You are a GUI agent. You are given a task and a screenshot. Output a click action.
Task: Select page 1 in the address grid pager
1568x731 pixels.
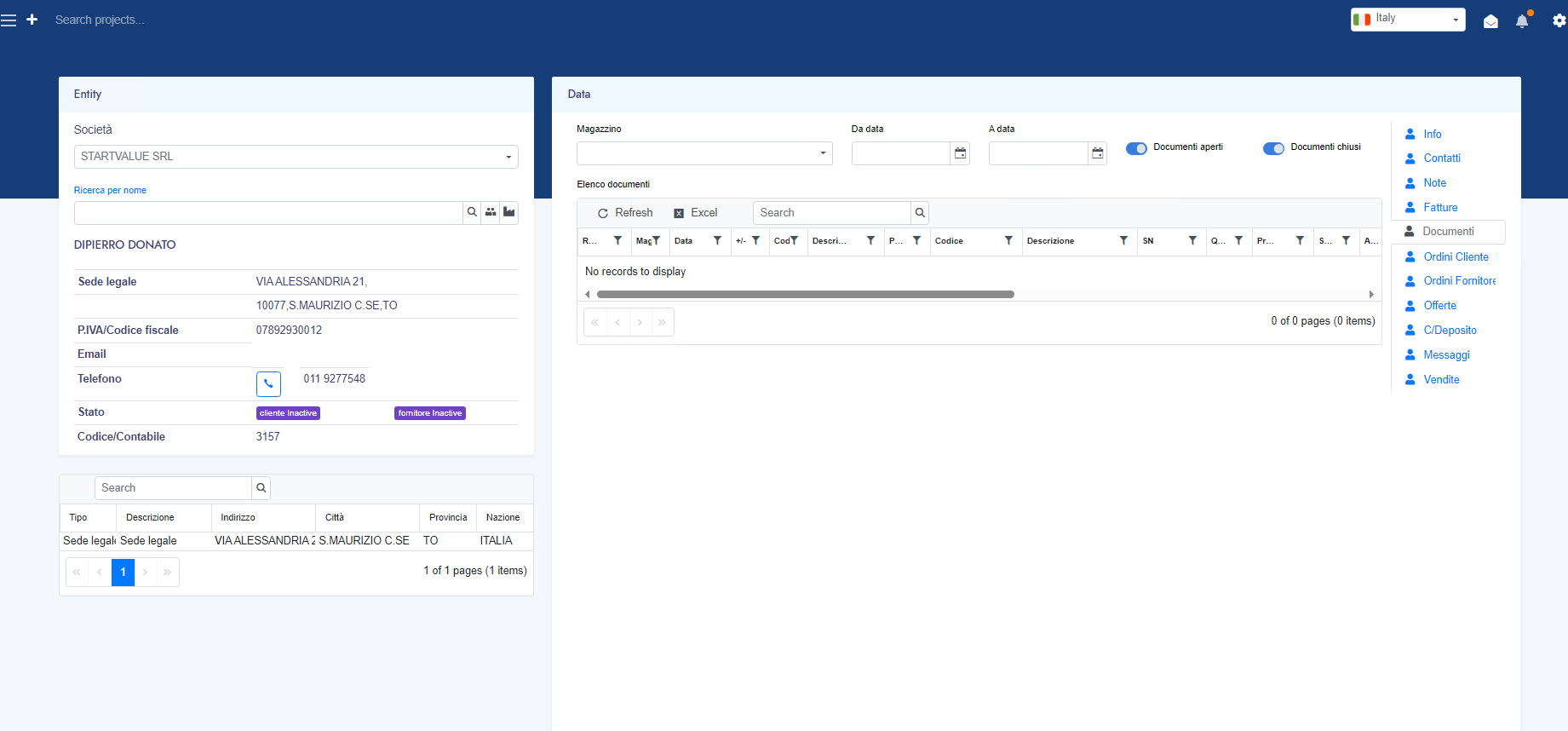pyautogui.click(x=123, y=572)
